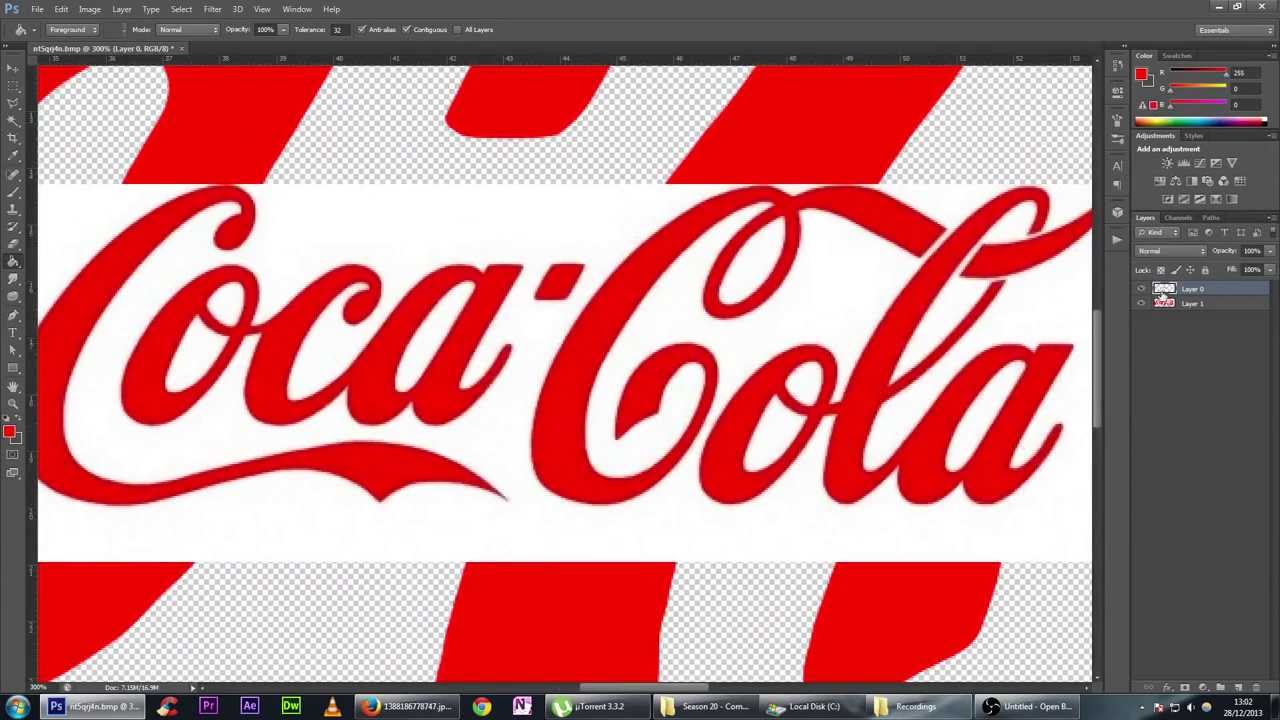Viewport: 1280px width, 720px height.
Task: Toggle the Contiguous checkbox
Action: click(x=406, y=30)
